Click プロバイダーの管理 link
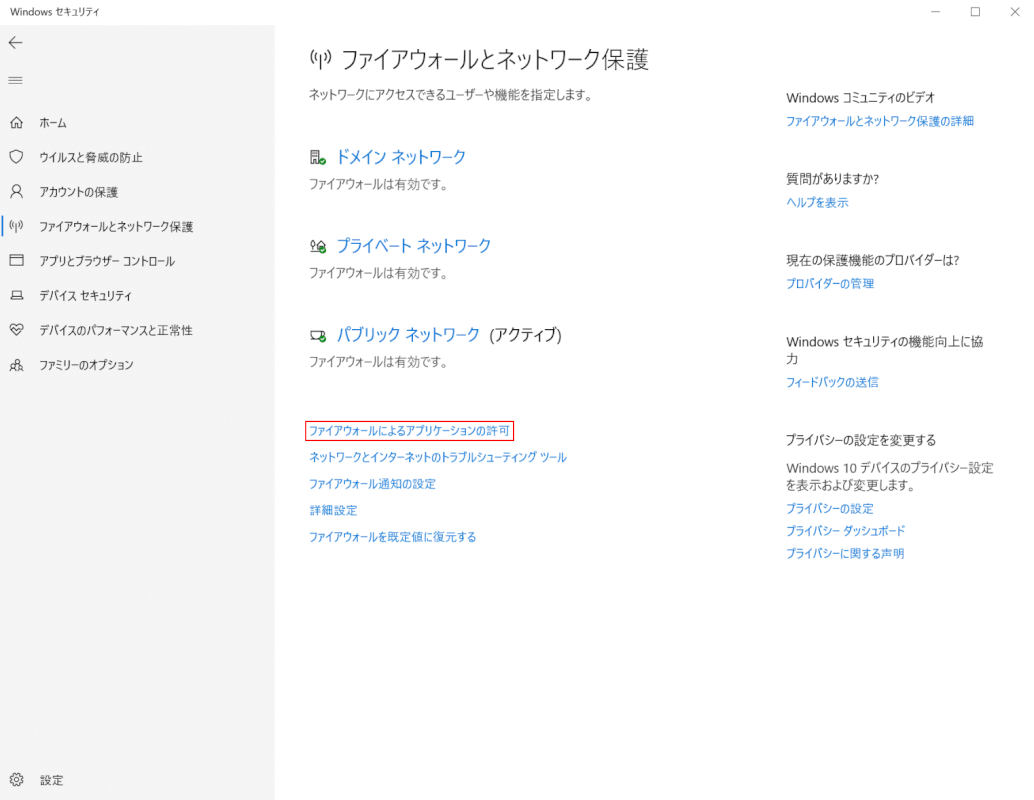The height and width of the screenshot is (800, 1034). [x=828, y=283]
